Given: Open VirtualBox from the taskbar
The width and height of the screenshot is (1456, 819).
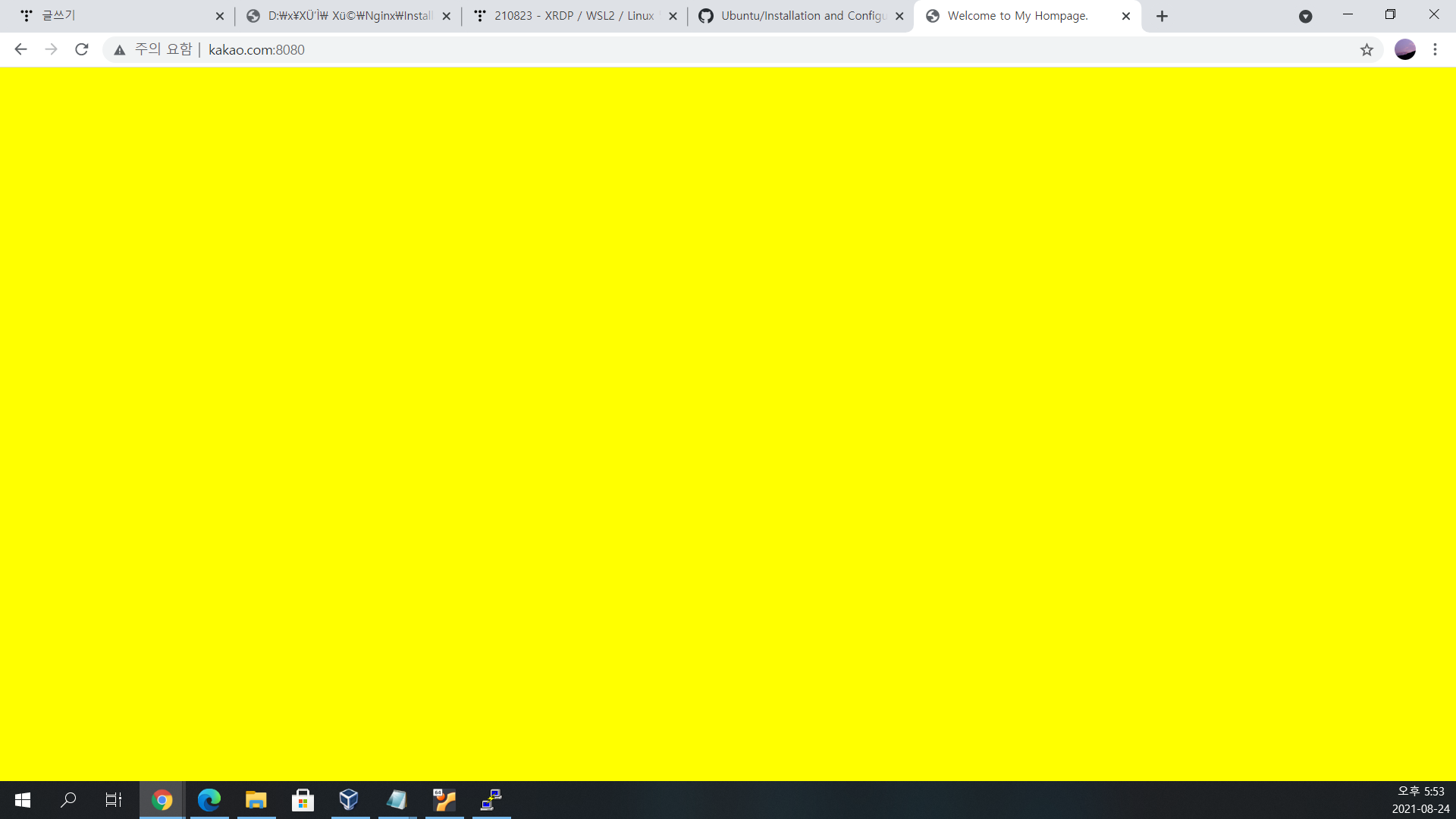Looking at the screenshot, I should click(x=349, y=800).
